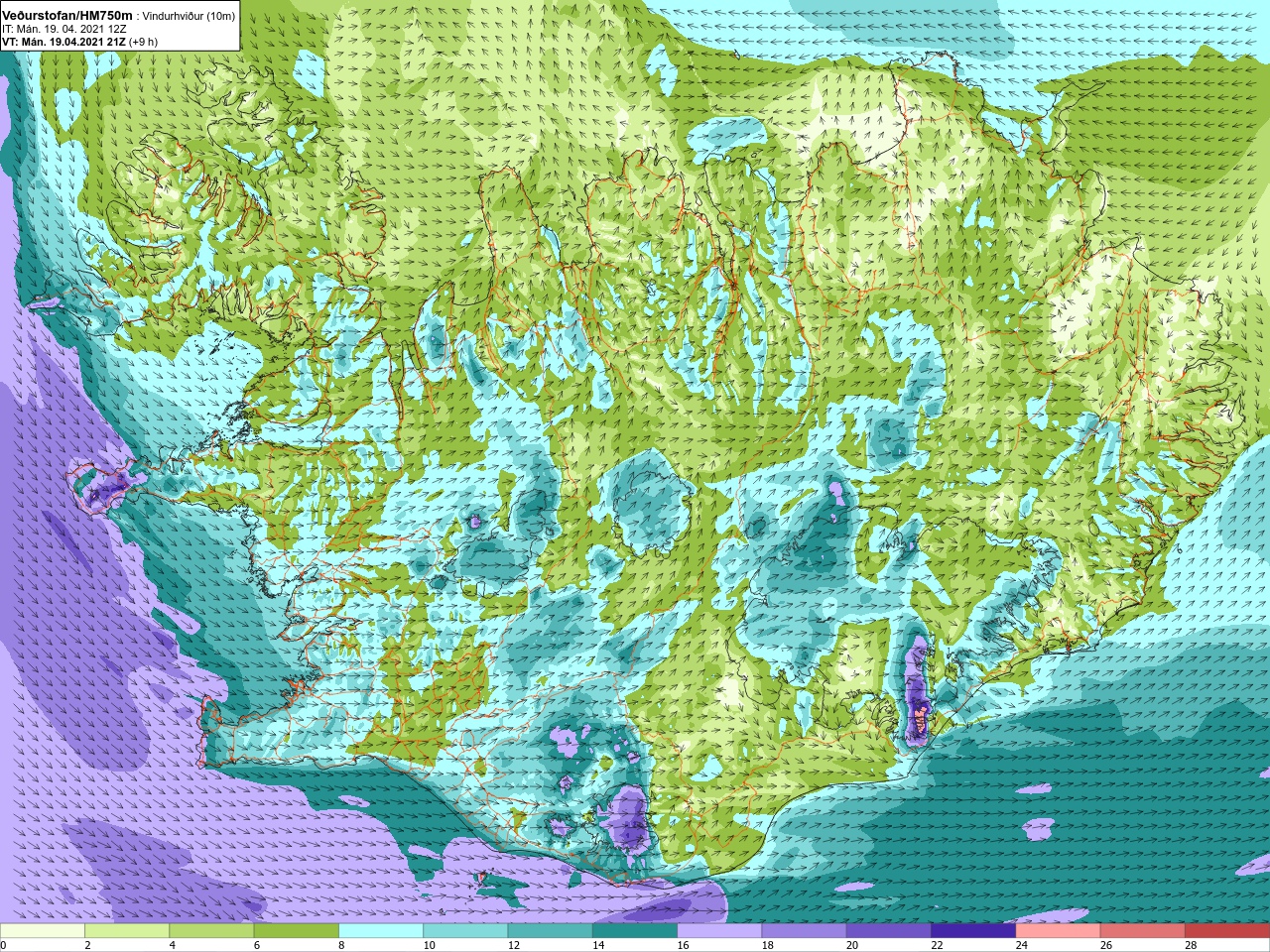Choose the teal 12–14 legend swatch
The height and width of the screenshot is (952, 1270).
550,931
